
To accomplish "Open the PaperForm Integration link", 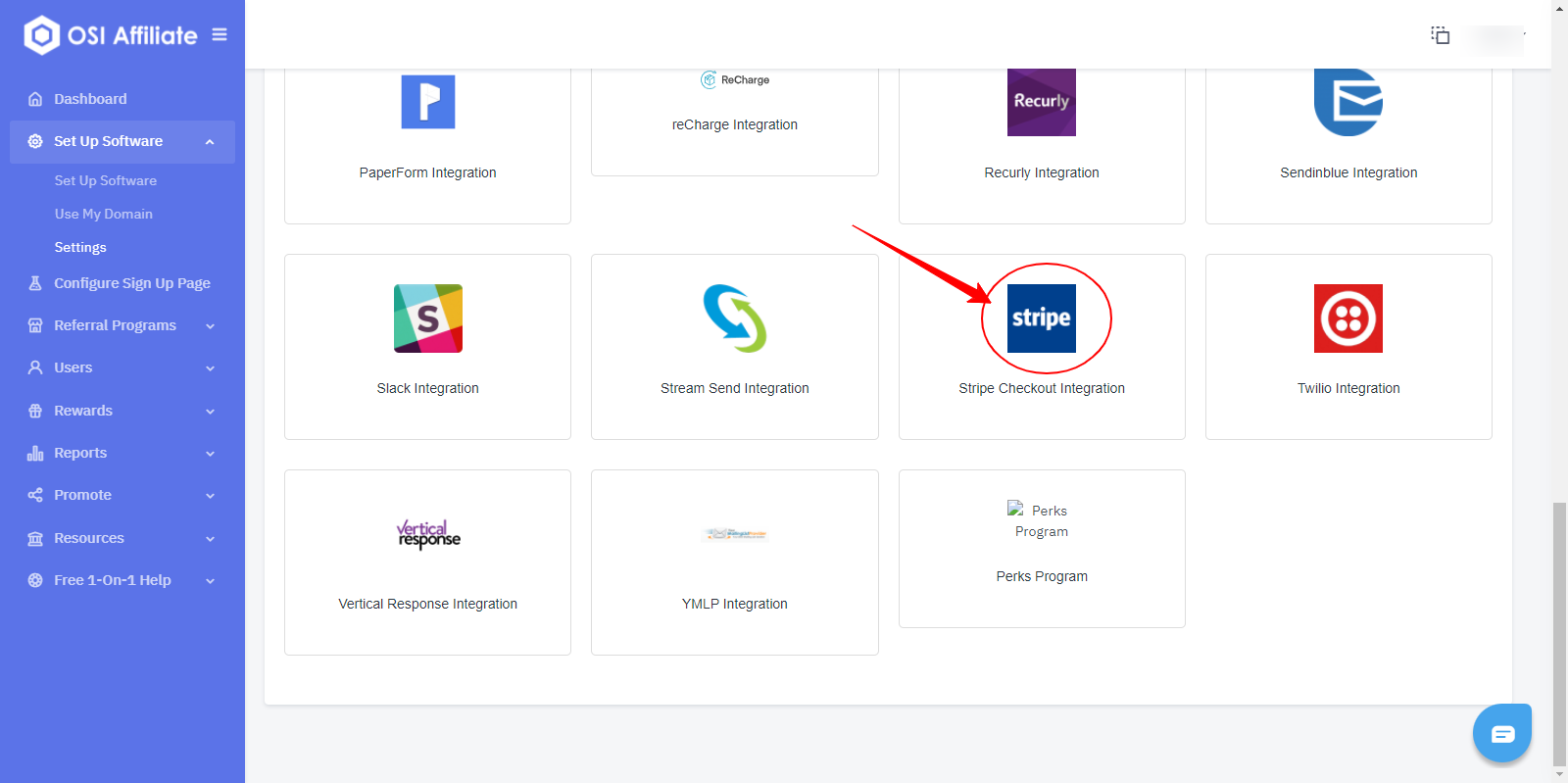I will pos(428,172).
